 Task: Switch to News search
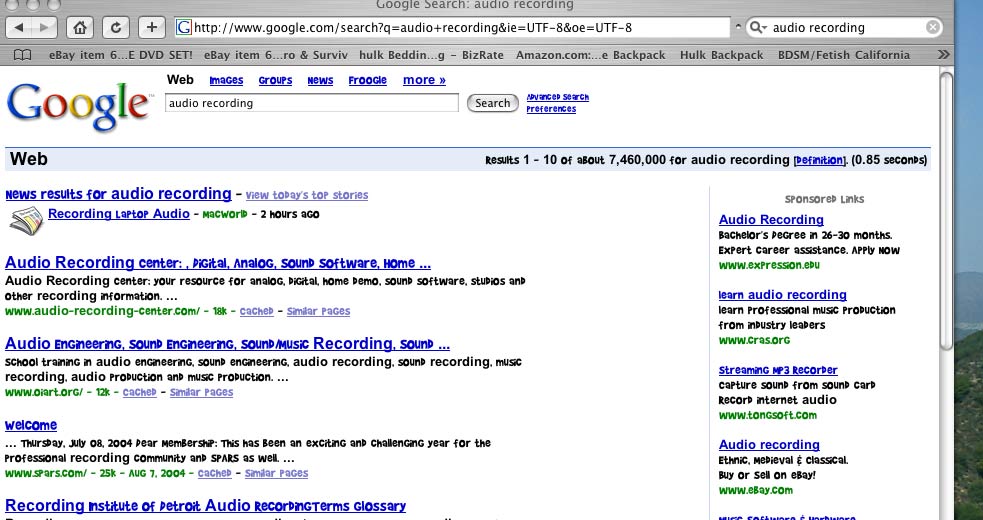[320, 80]
